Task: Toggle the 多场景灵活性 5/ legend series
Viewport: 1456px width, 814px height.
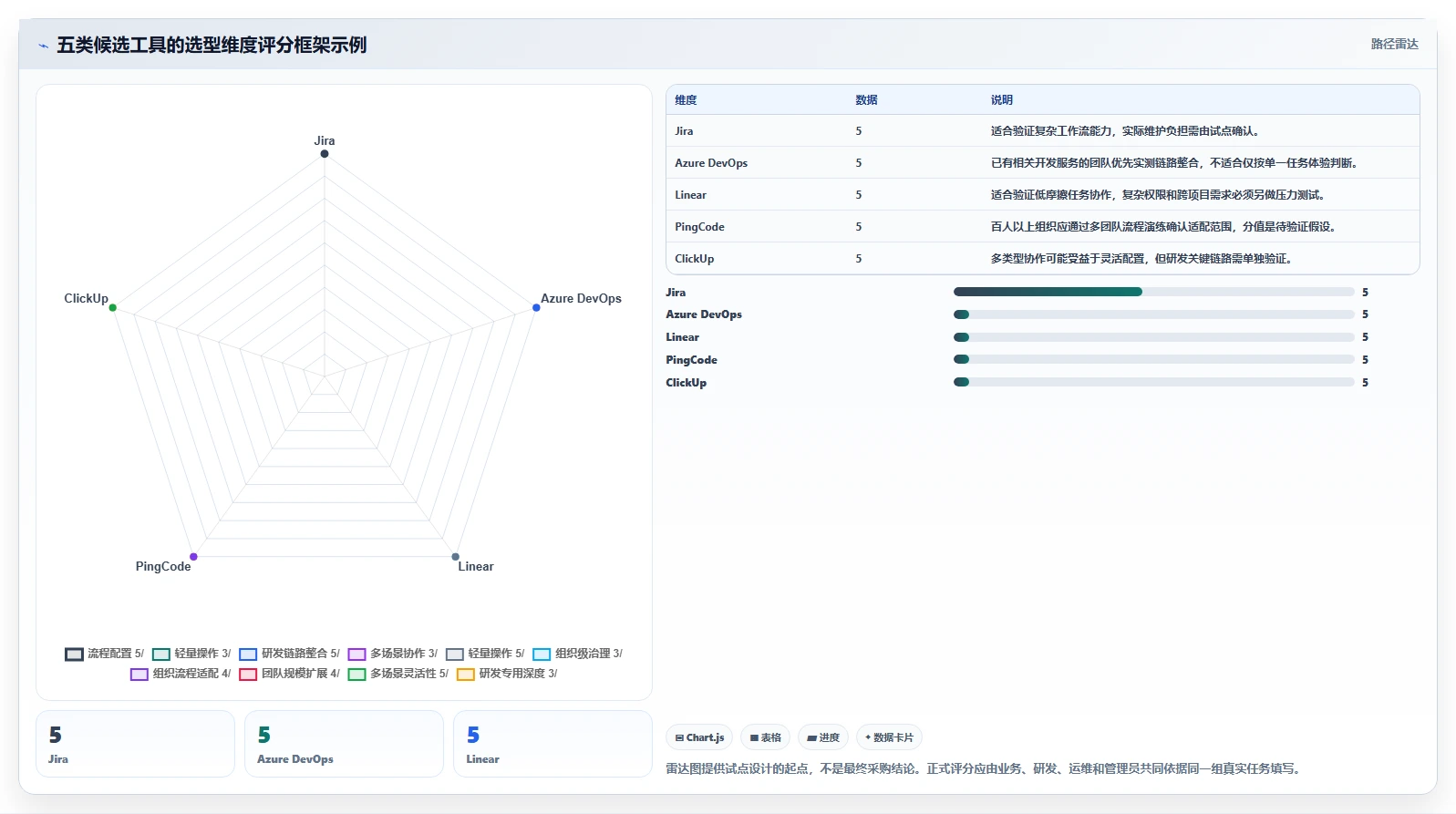Action: pyautogui.click(x=398, y=674)
